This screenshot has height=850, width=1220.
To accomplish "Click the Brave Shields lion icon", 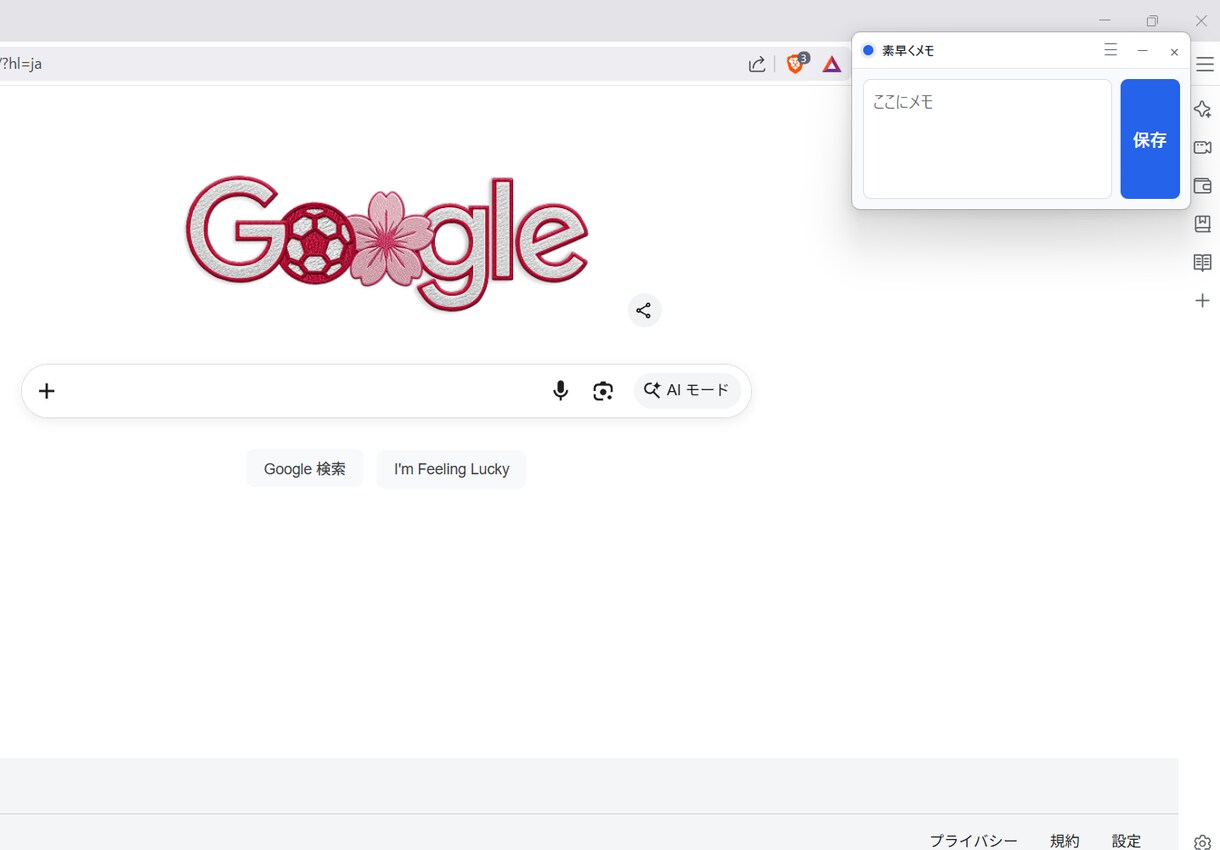I will [796, 64].
